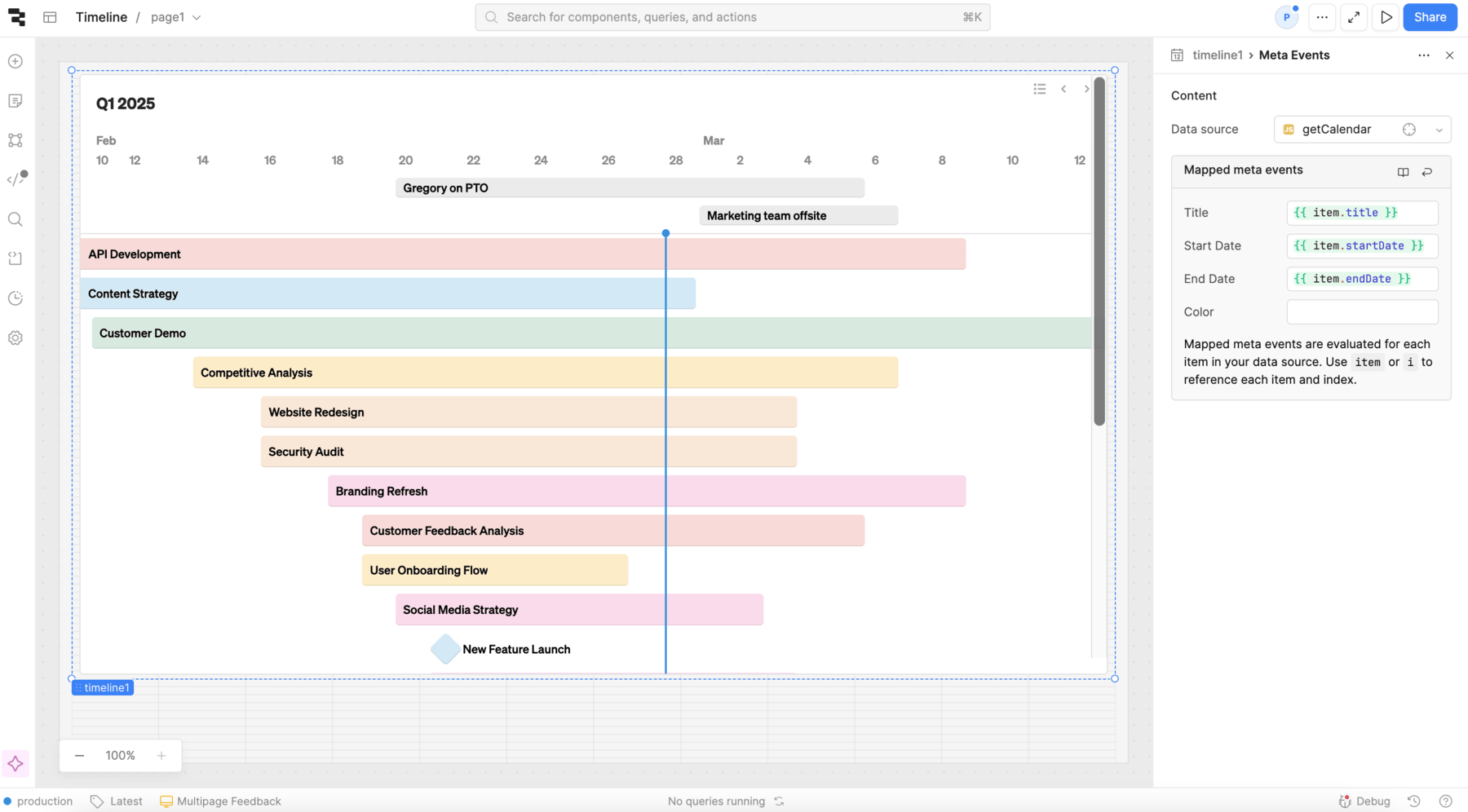Open the Retool home logo
The width and height of the screenshot is (1468, 812).
pos(16,17)
